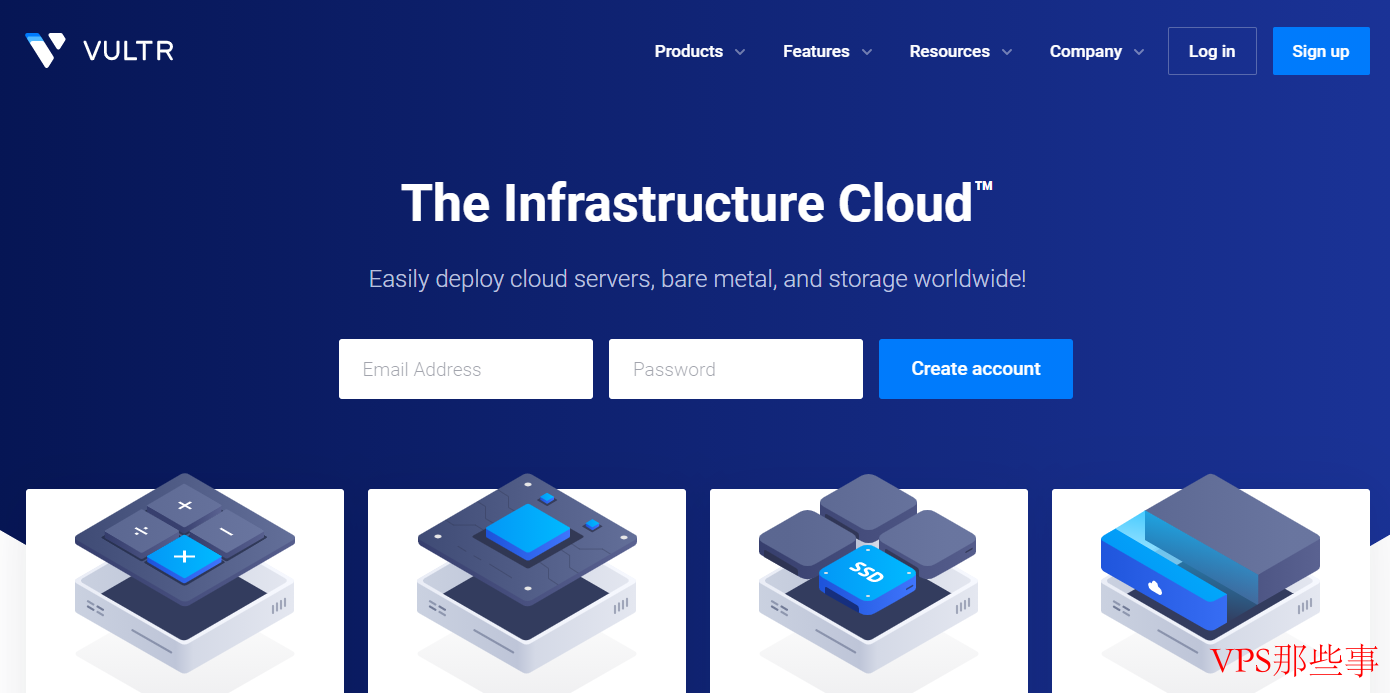Click the Log in button
1390x693 pixels.
1212,51
